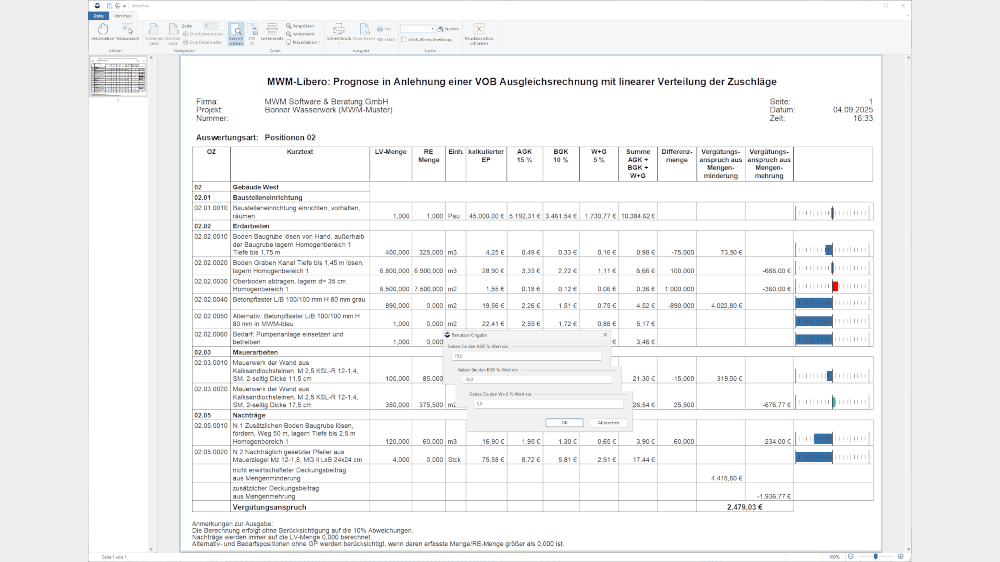Click quick-access print icon
The width and height of the screenshot is (1000, 562).
coord(117,6)
